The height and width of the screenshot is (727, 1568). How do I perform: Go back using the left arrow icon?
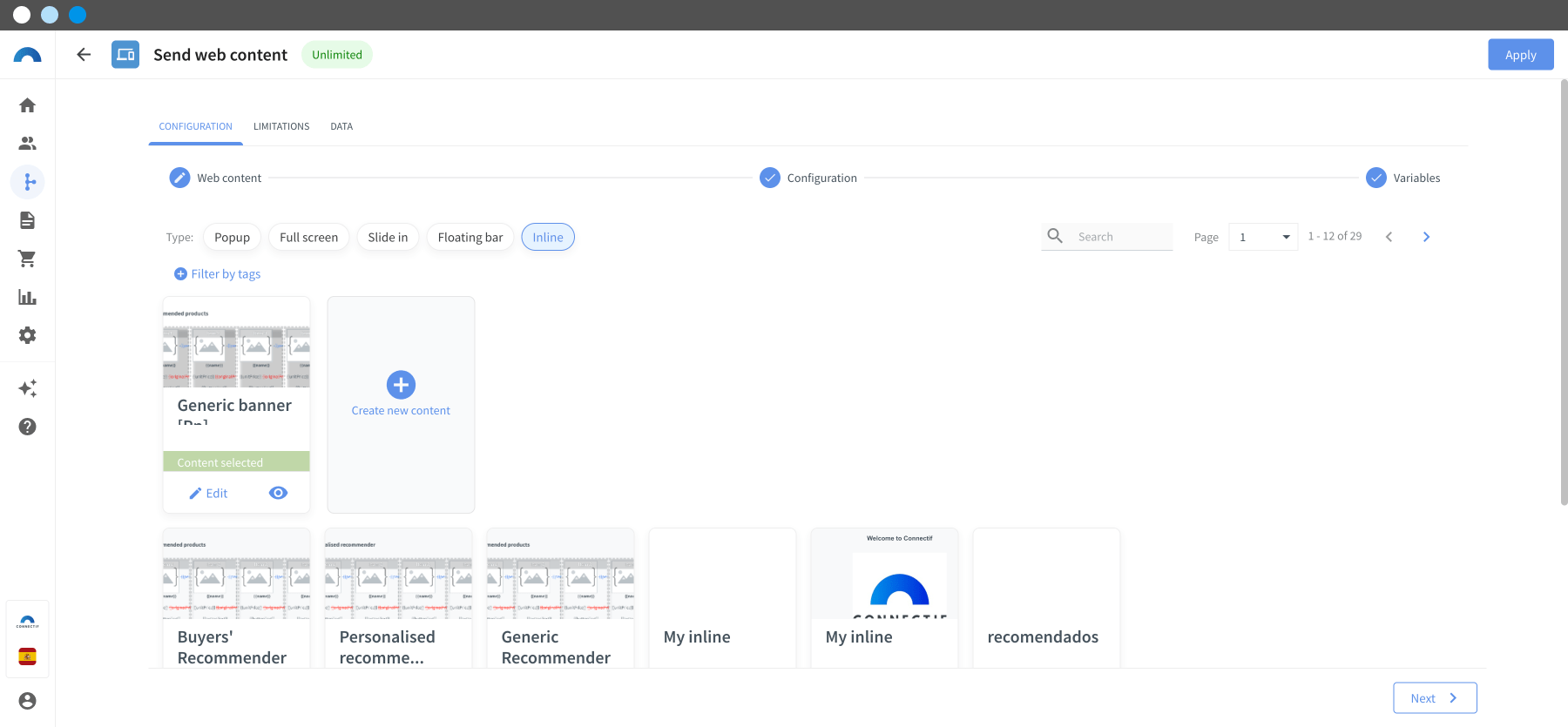tap(84, 55)
